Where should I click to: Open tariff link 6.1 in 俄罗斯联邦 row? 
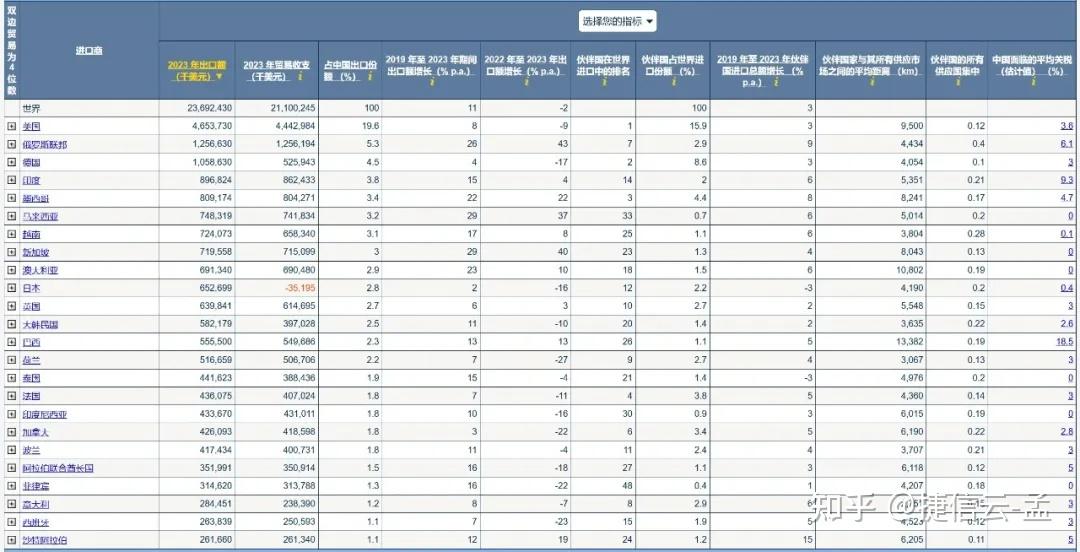pos(1067,144)
